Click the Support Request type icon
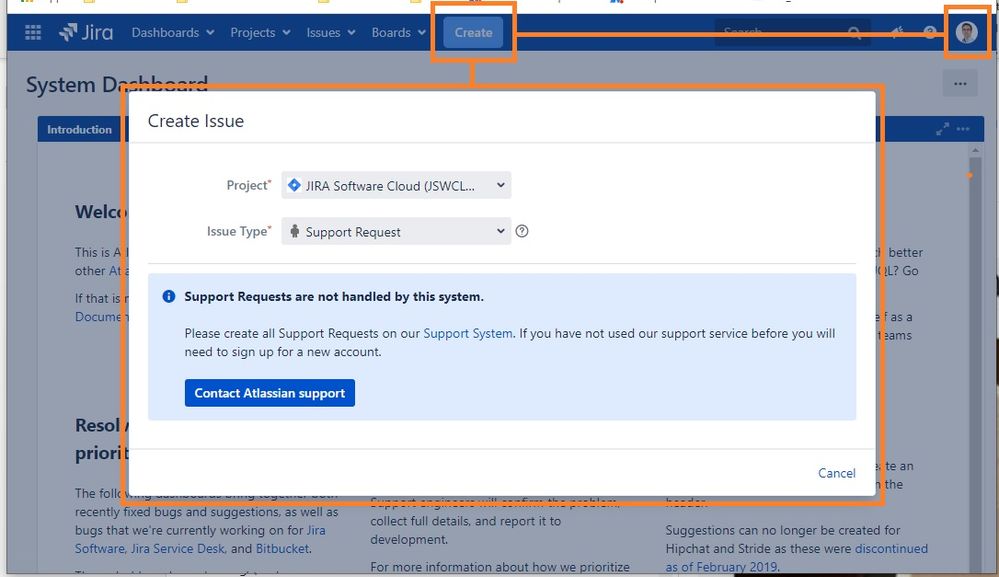 [294, 231]
